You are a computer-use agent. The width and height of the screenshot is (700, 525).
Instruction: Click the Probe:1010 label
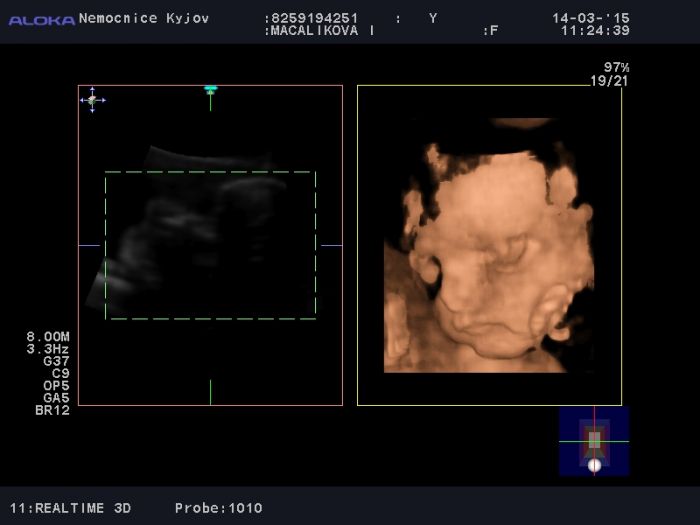pyautogui.click(x=218, y=508)
